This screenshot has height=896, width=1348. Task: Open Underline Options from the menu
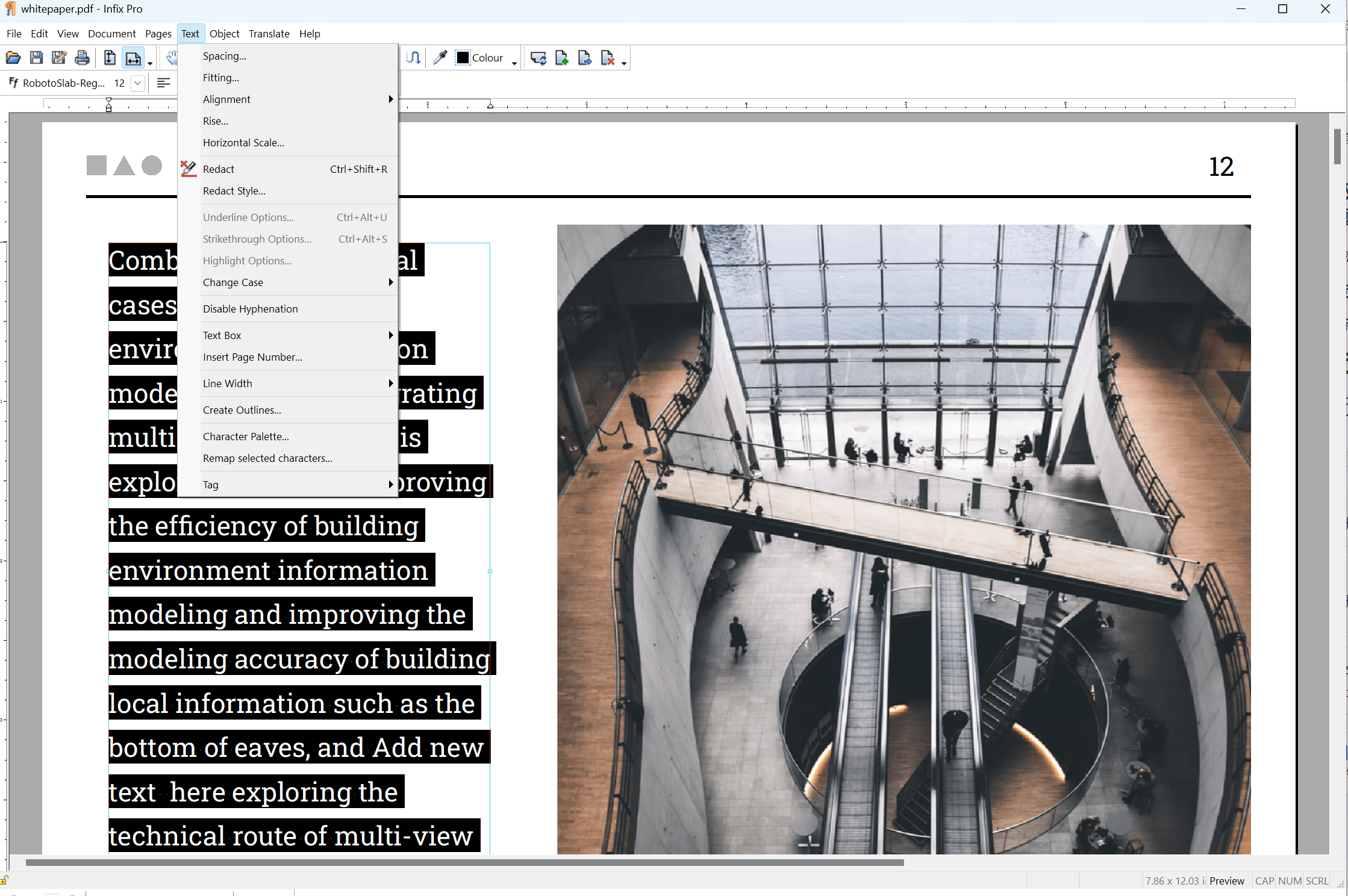pos(248,217)
